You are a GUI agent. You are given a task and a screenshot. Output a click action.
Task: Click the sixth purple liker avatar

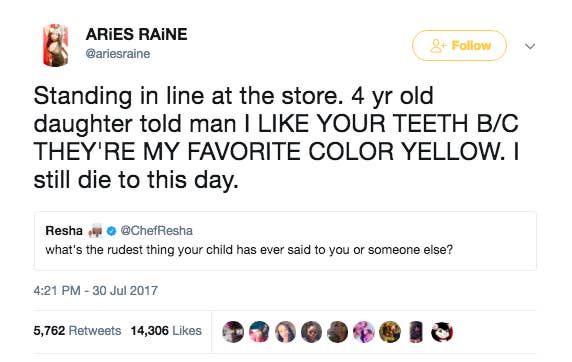coord(364,332)
